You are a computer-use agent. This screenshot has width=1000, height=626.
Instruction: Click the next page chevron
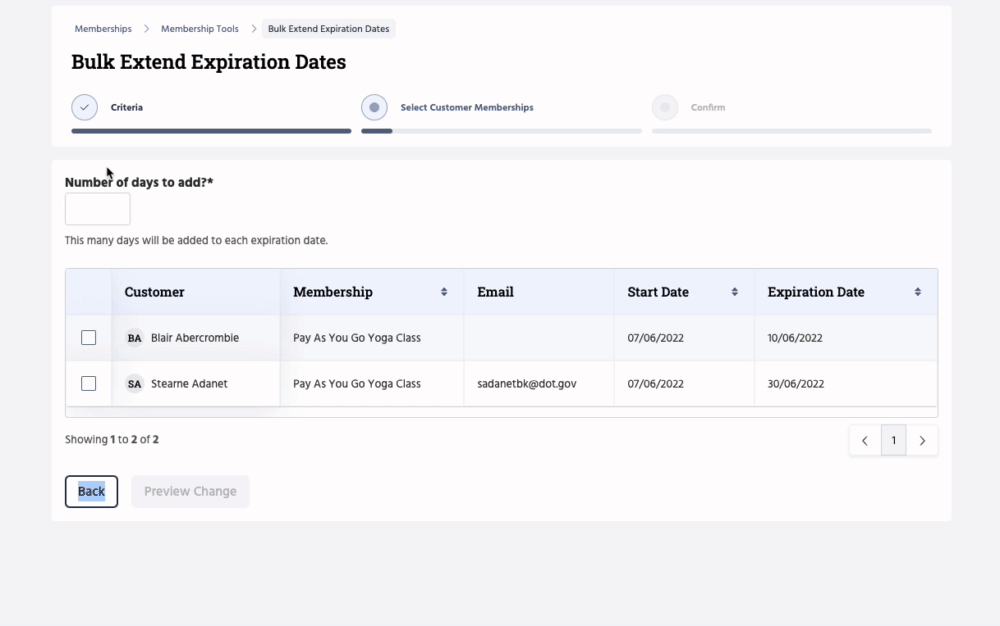[922, 440]
